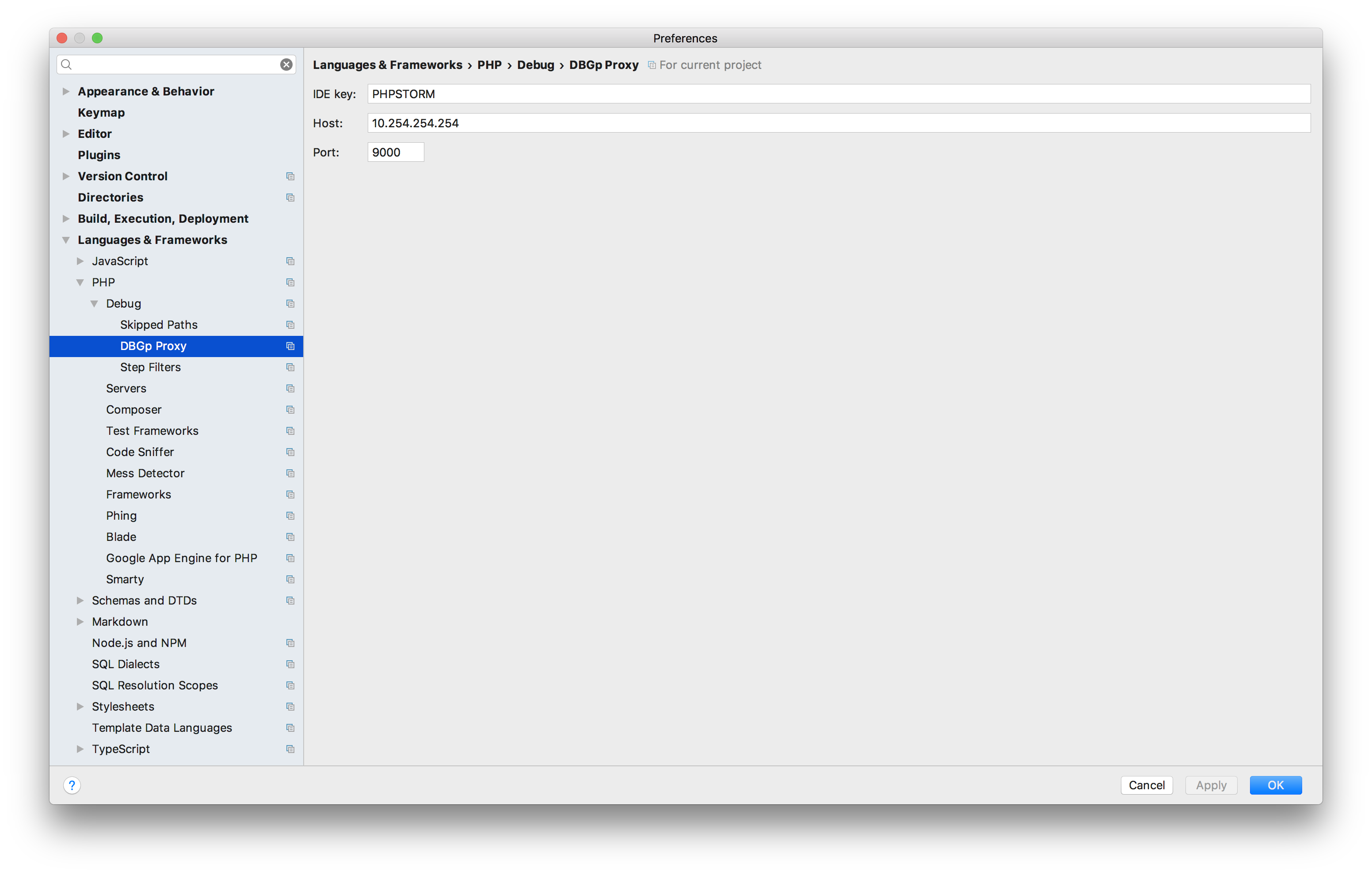The image size is (1372, 875).
Task: Click the copy icon beside Composer
Action: (x=290, y=409)
